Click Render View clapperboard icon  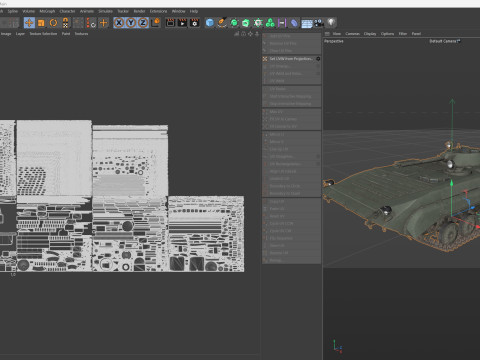click(x=170, y=23)
